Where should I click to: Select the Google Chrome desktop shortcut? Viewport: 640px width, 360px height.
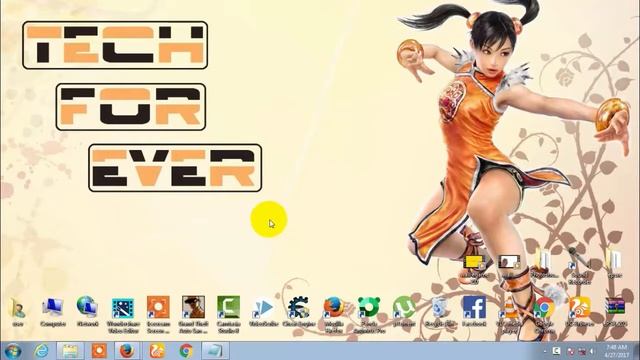click(544, 314)
